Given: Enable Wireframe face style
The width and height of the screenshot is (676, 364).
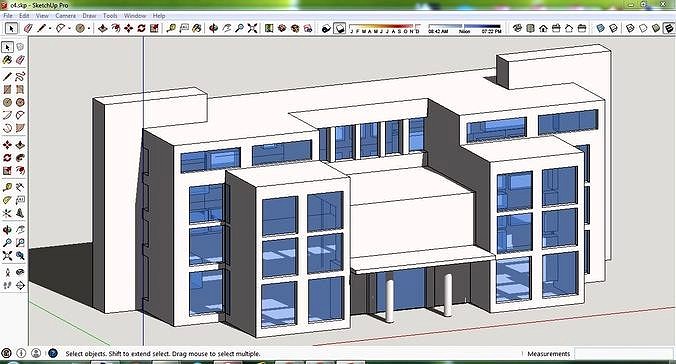Looking at the screenshot, I should [x=630, y=28].
